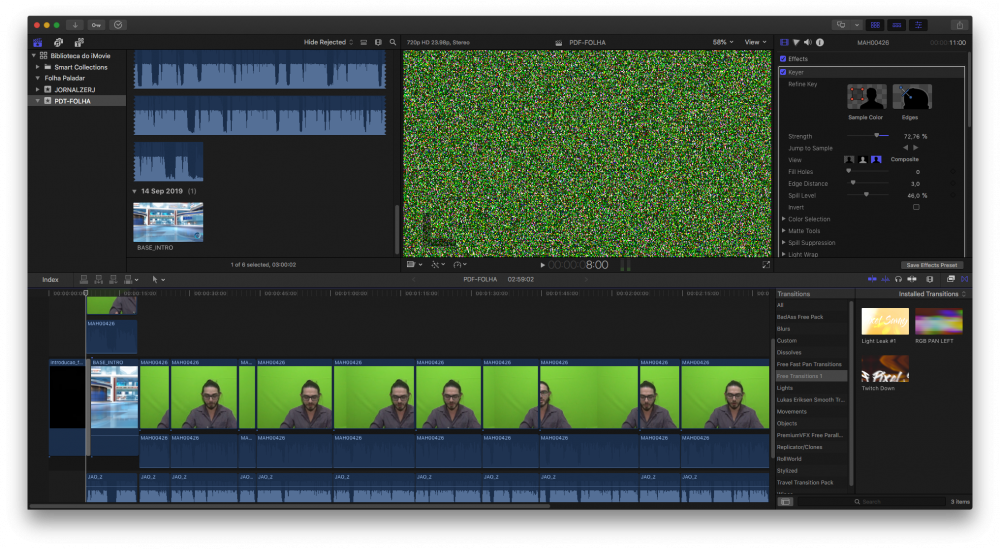Add keyframe for Fill Holes

[953, 172]
